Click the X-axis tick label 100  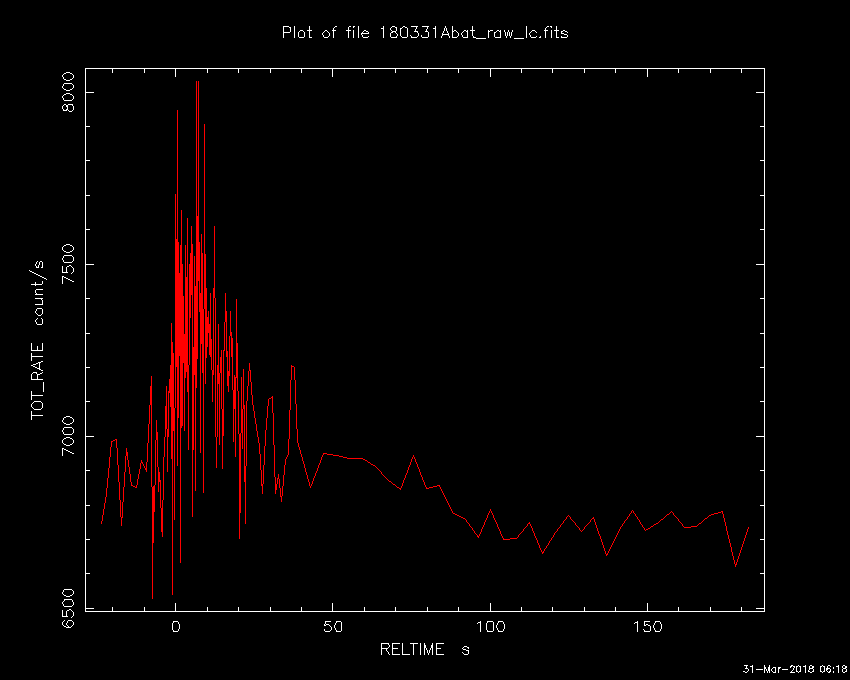491,627
